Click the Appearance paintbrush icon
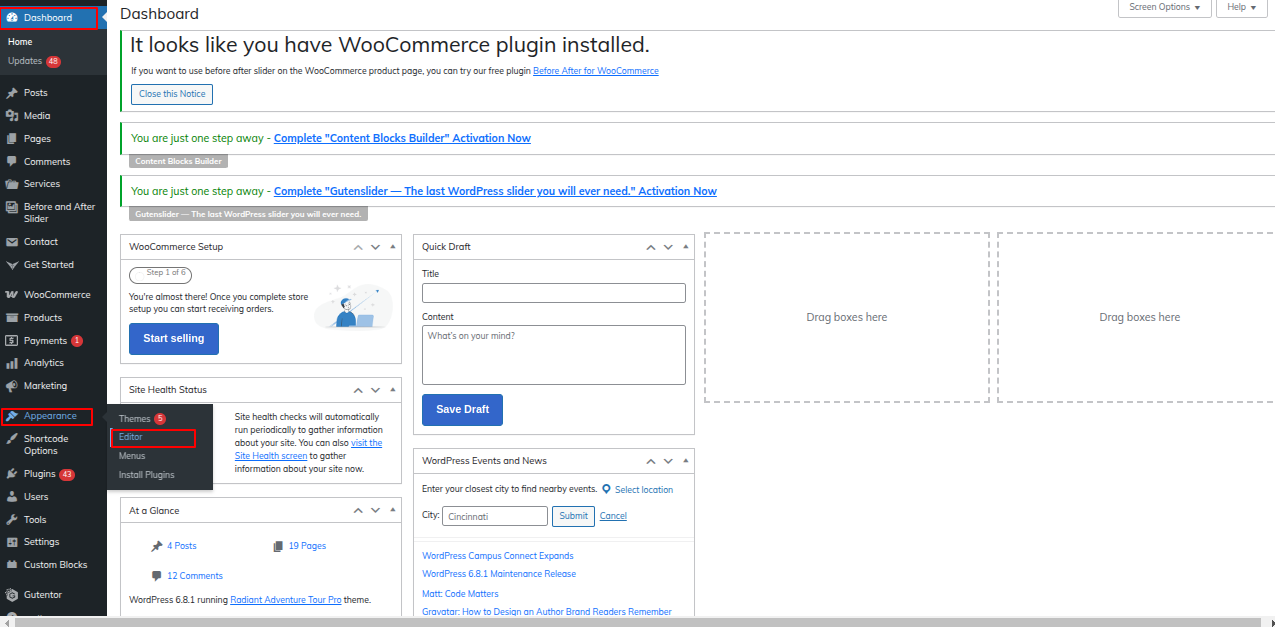Image resolution: width=1275 pixels, height=627 pixels. (12, 416)
